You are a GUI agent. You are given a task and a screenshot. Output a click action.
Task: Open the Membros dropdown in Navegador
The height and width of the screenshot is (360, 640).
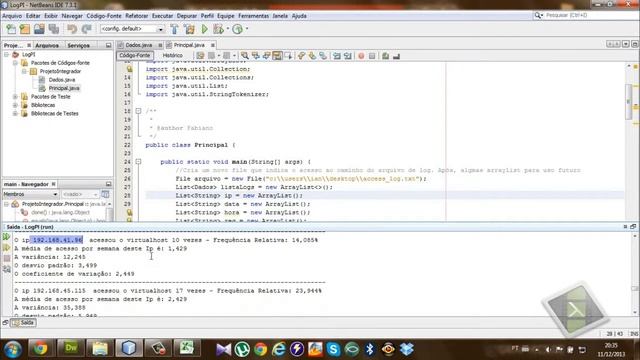pos(30,194)
